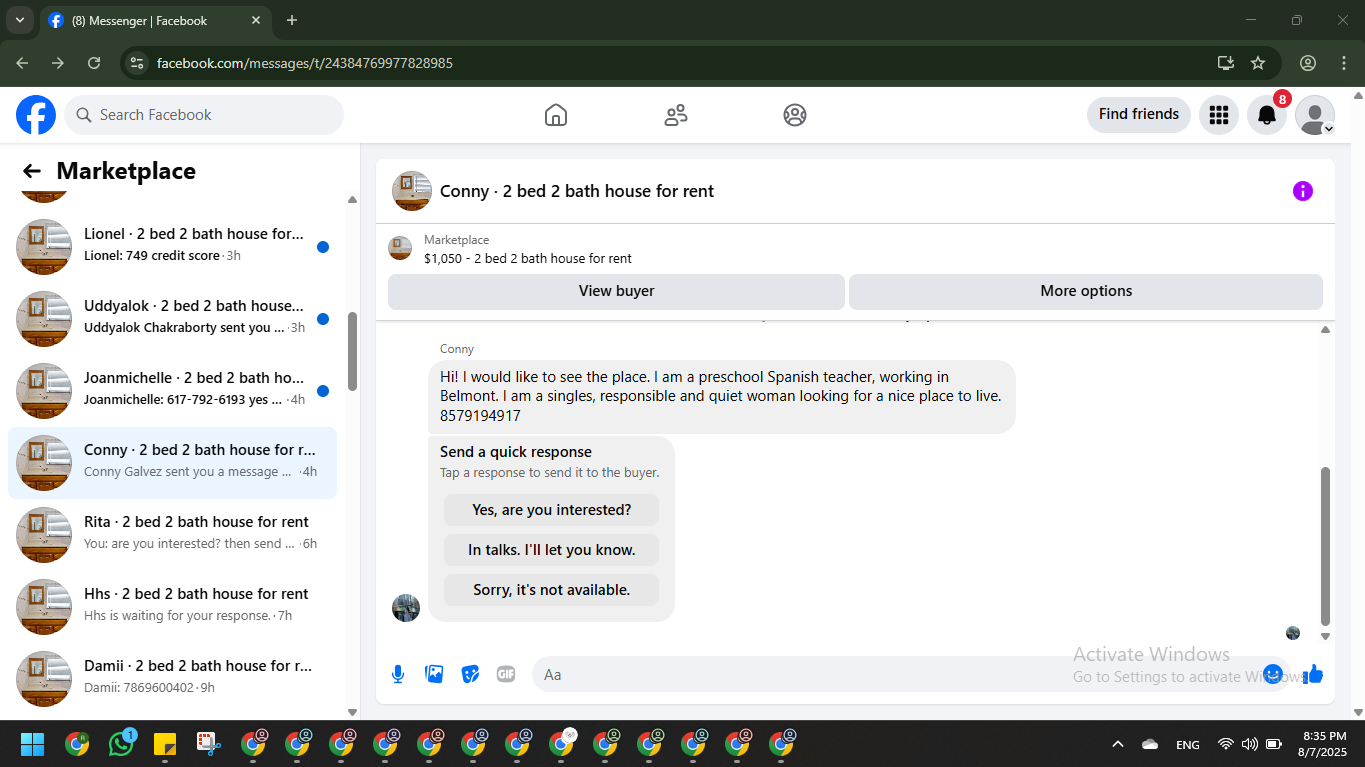Select Conny's conversation in the list
1365x767 pixels.
(x=172, y=462)
